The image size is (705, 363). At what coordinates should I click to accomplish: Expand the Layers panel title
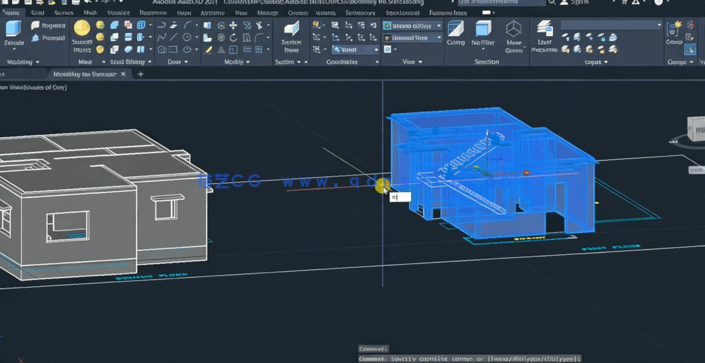coord(596,62)
